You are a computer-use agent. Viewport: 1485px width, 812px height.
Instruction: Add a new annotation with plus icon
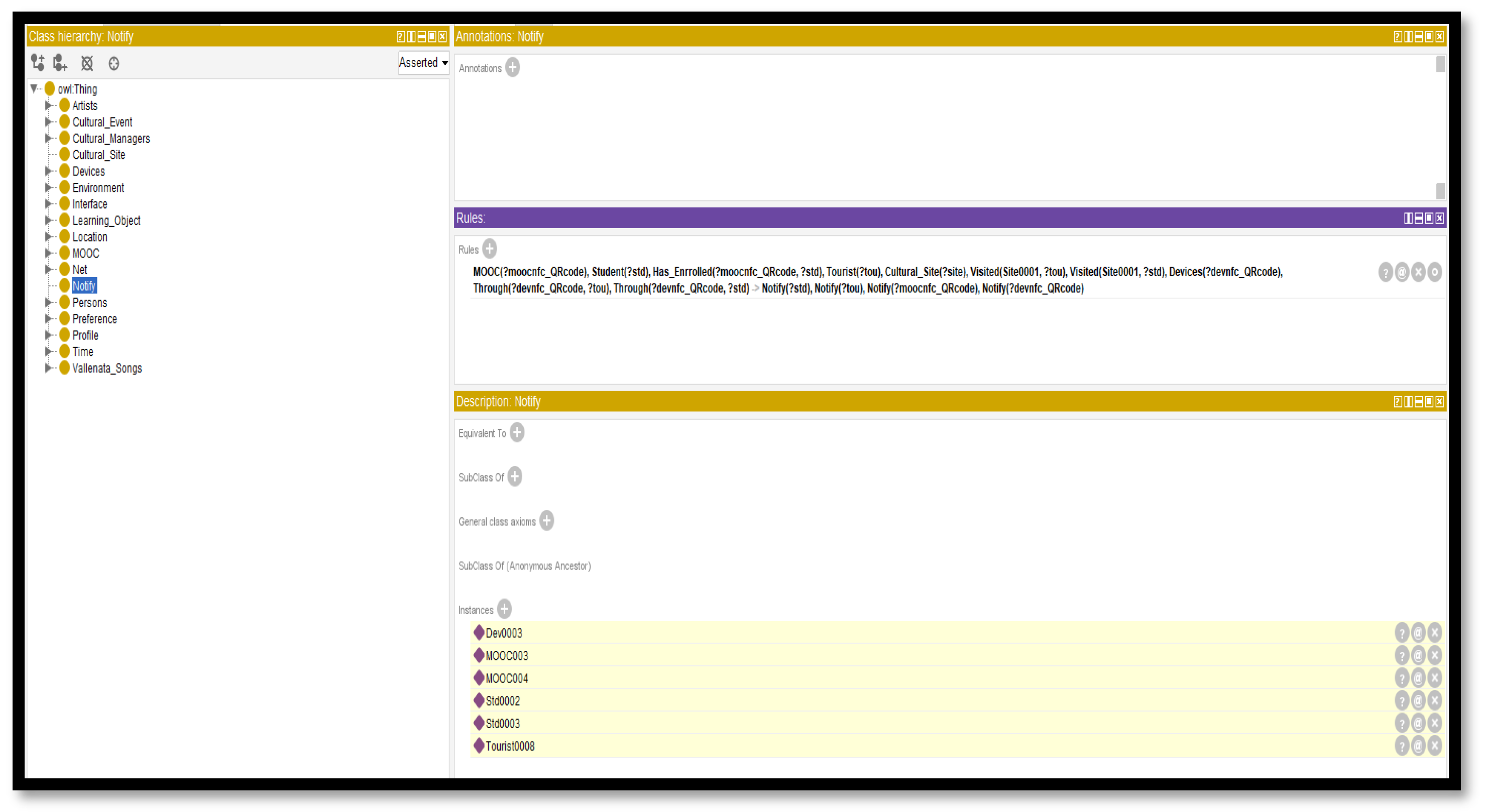(512, 67)
